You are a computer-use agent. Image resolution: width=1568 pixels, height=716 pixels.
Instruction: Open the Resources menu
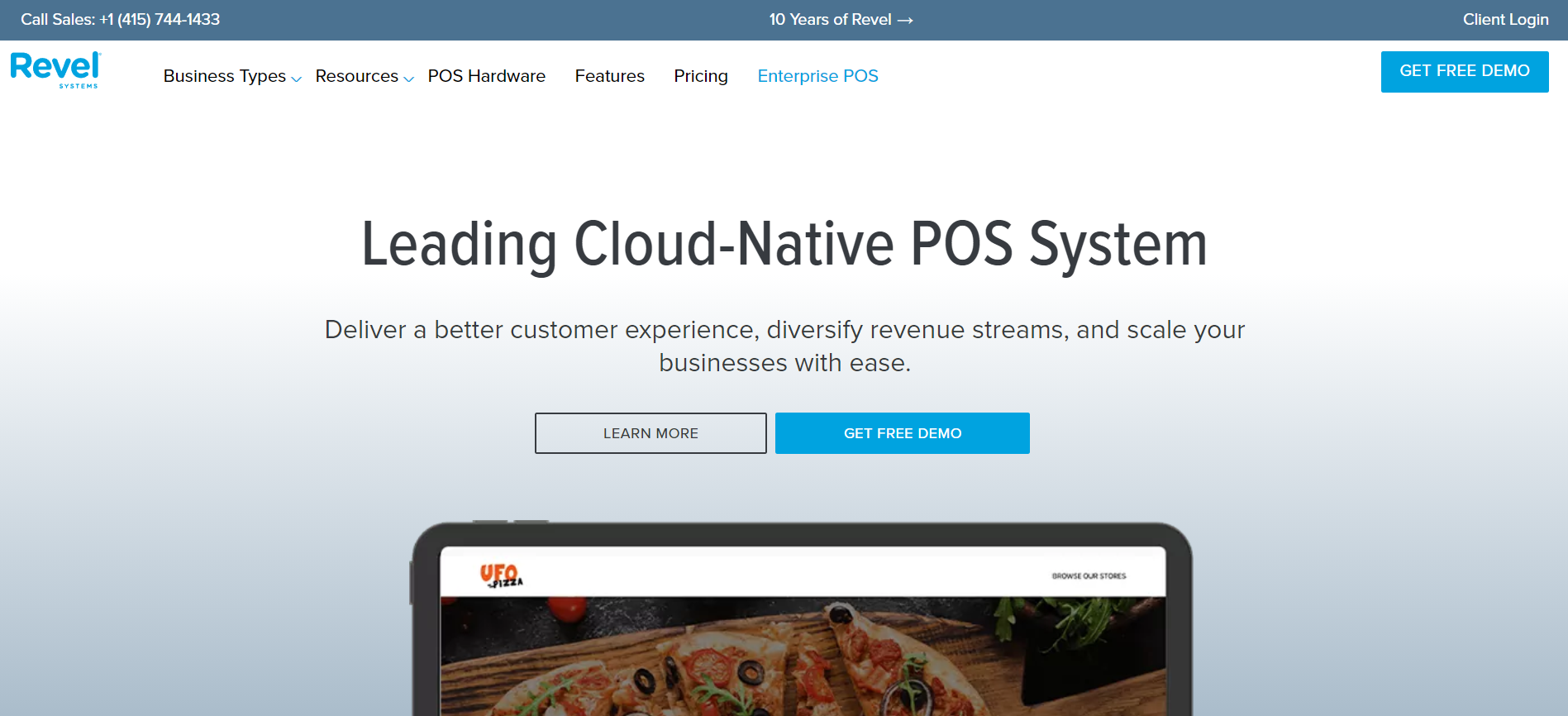[x=357, y=76]
